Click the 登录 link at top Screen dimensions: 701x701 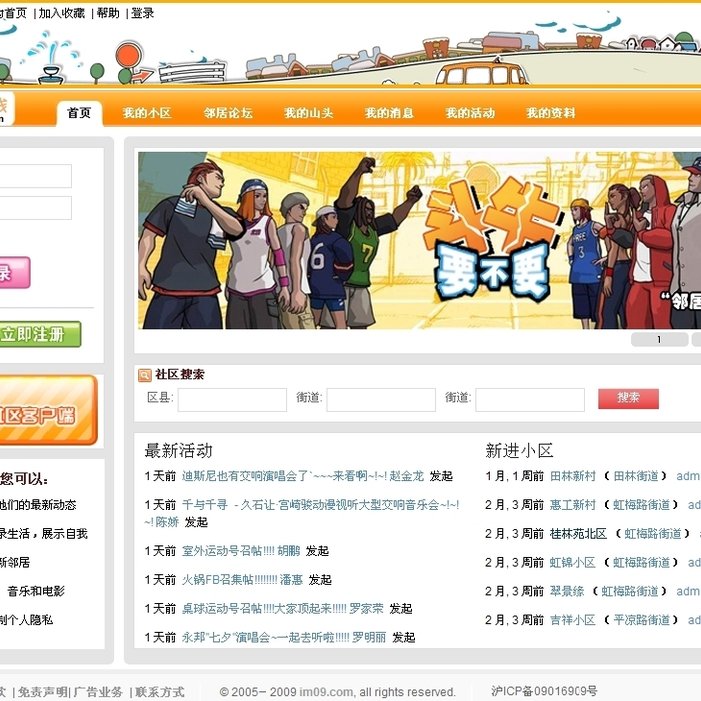pyautogui.click(x=142, y=13)
